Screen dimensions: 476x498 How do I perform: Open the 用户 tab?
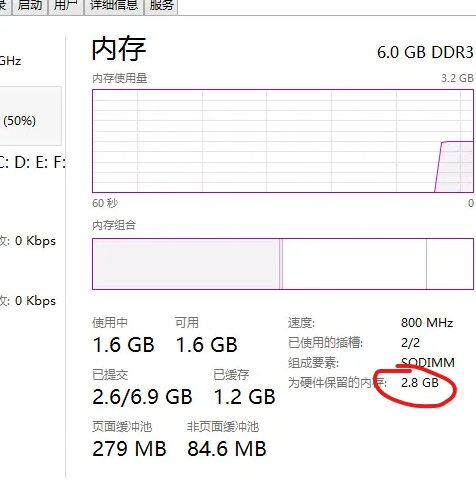click(66, 7)
